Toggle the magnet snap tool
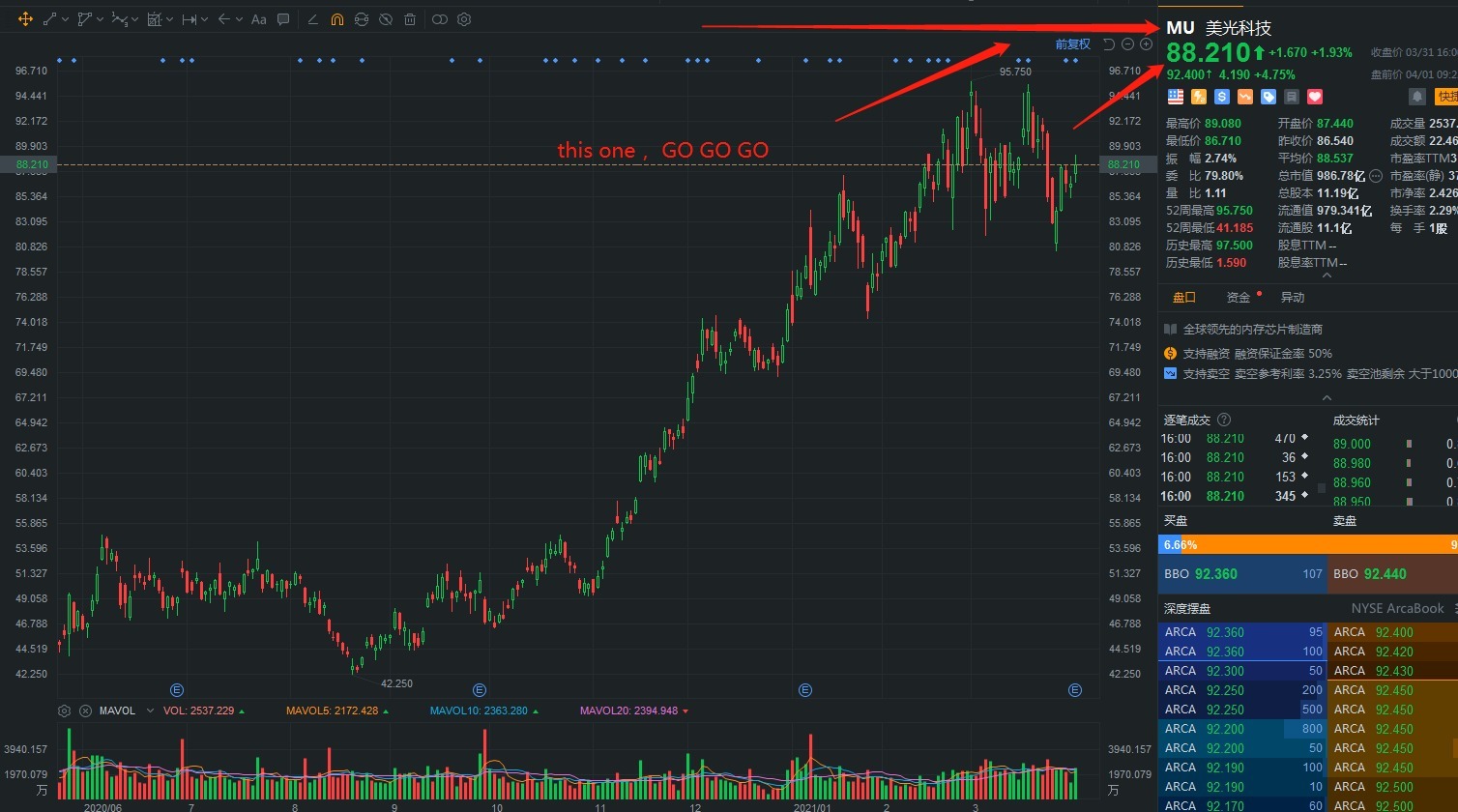The image size is (1458, 812). pos(336,19)
